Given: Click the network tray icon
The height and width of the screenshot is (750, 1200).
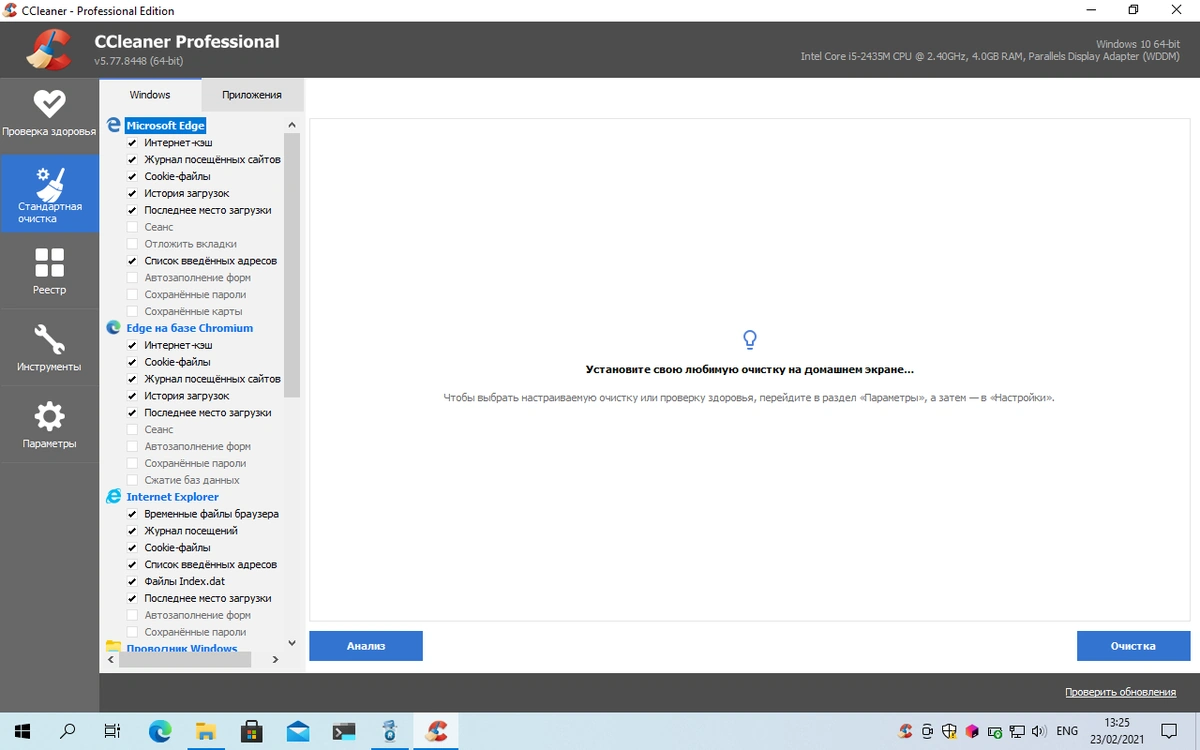Looking at the screenshot, I should point(1017,731).
